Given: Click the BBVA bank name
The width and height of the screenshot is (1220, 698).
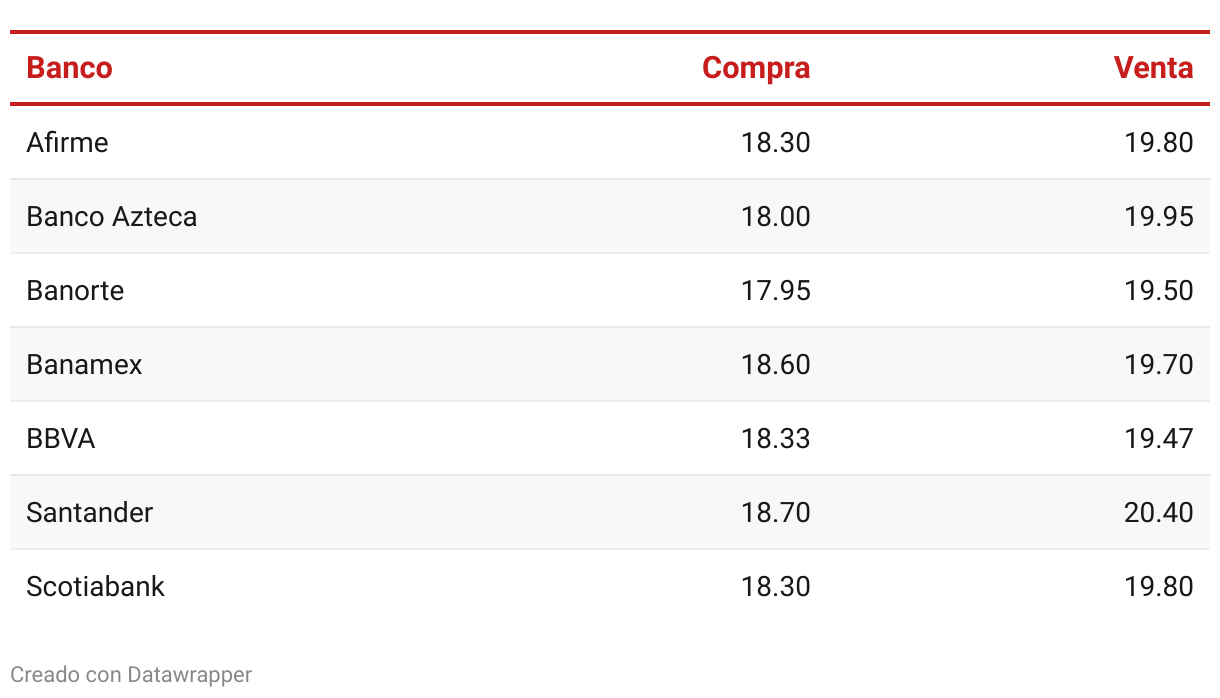Looking at the screenshot, I should [x=60, y=438].
